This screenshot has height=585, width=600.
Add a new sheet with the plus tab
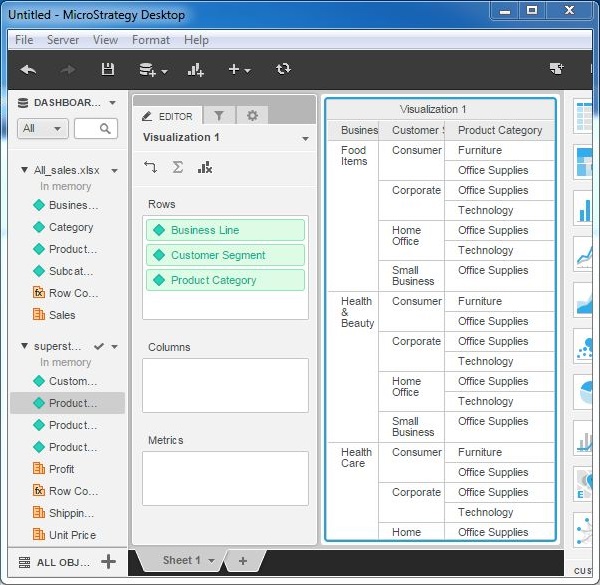[243, 561]
